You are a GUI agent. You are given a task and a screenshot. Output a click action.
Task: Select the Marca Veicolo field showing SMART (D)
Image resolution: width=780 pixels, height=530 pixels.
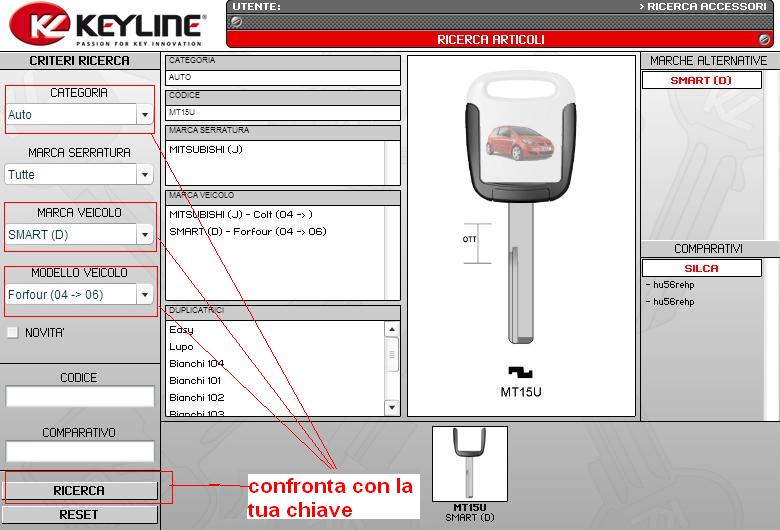pos(71,234)
